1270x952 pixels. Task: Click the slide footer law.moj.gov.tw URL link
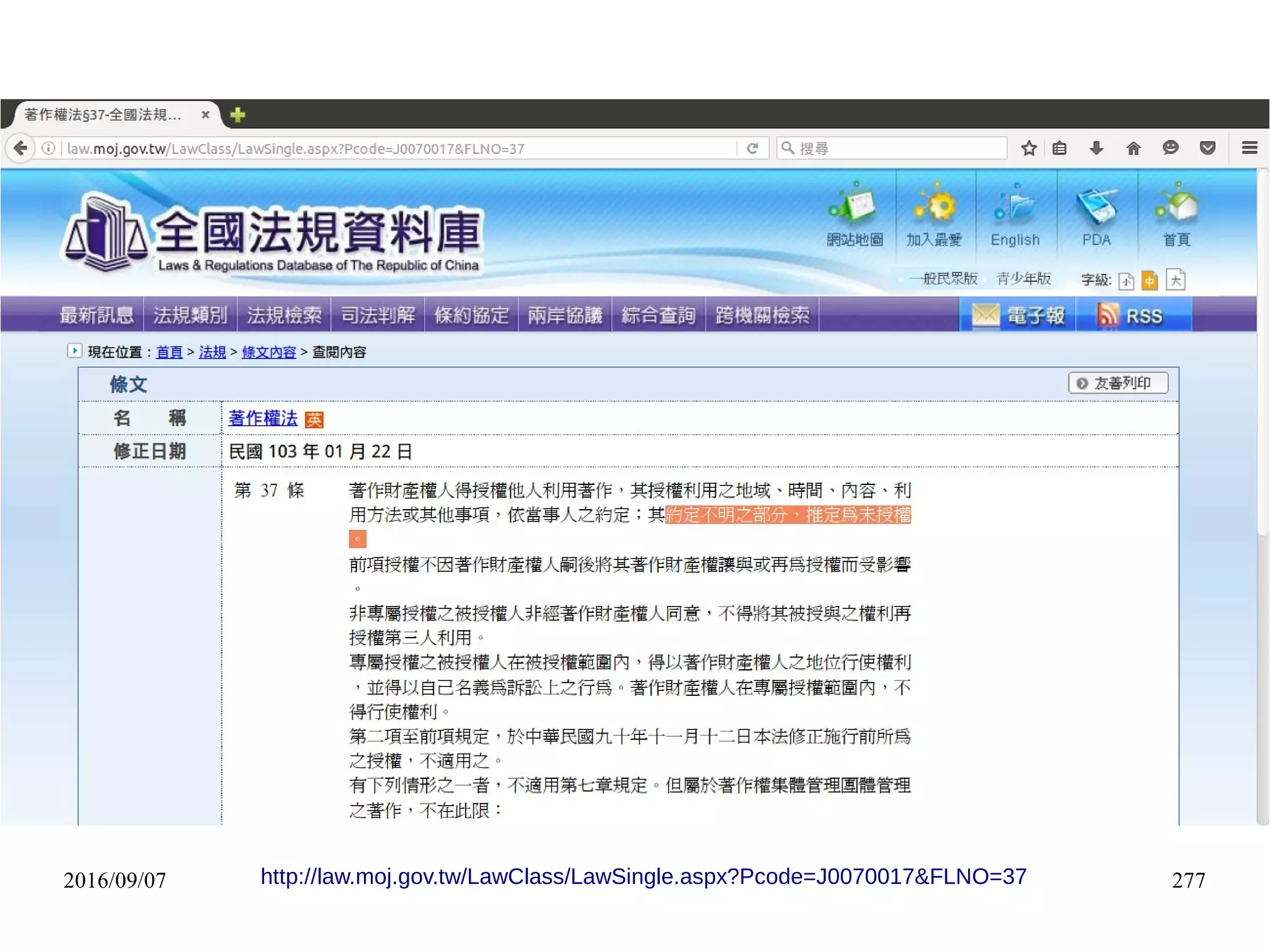coord(643,876)
